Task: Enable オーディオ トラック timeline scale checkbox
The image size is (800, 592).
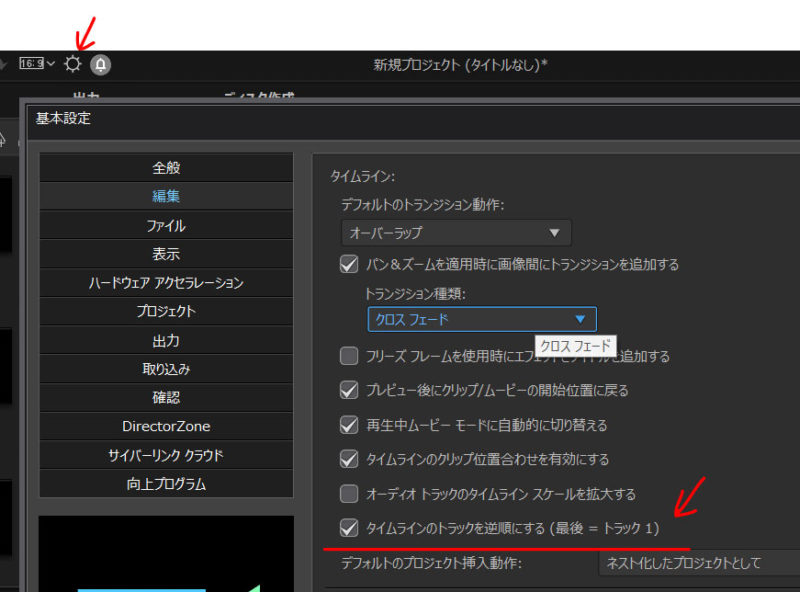Action: click(x=349, y=494)
